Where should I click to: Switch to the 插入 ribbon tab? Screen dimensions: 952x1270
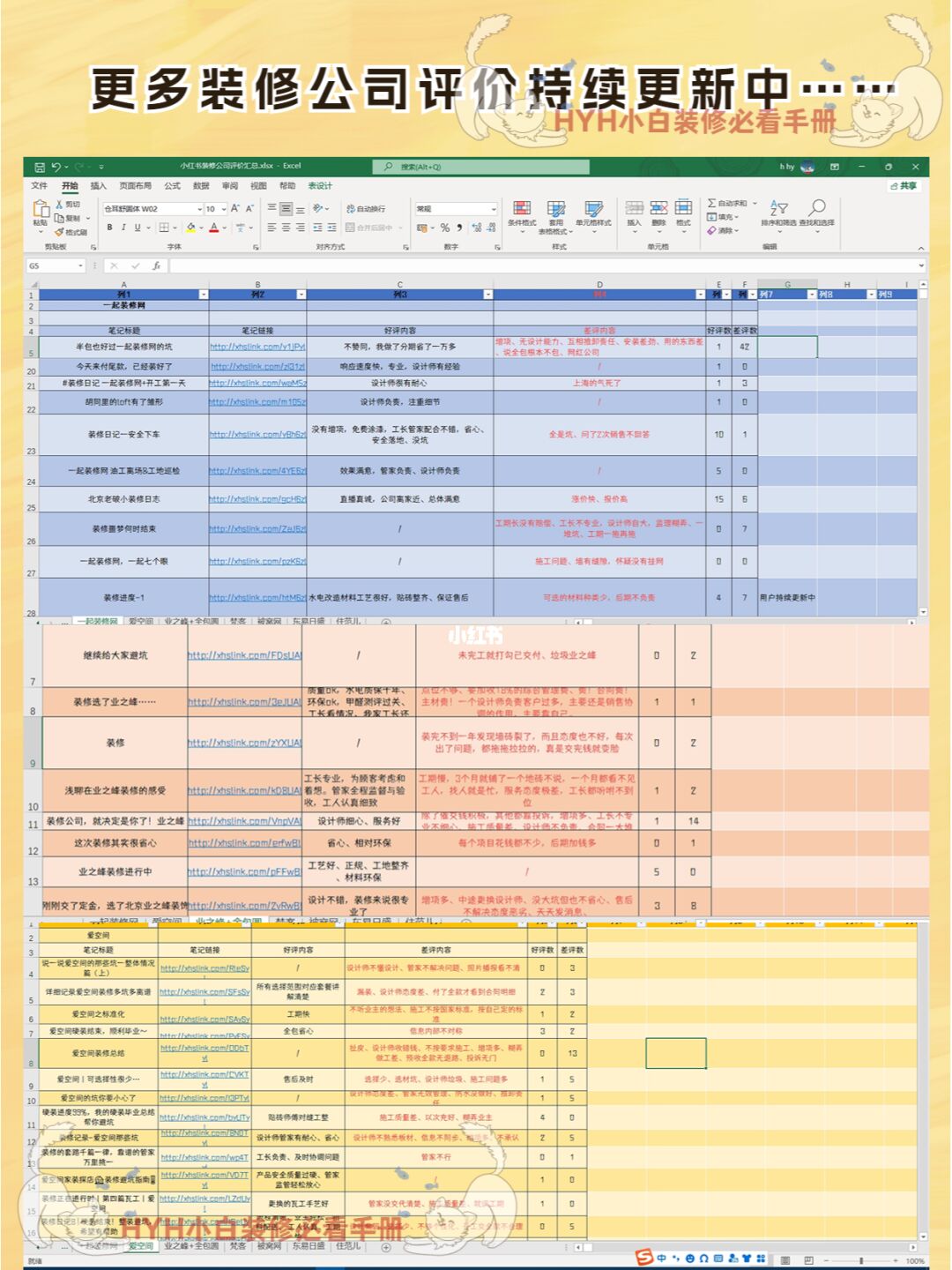[98, 186]
